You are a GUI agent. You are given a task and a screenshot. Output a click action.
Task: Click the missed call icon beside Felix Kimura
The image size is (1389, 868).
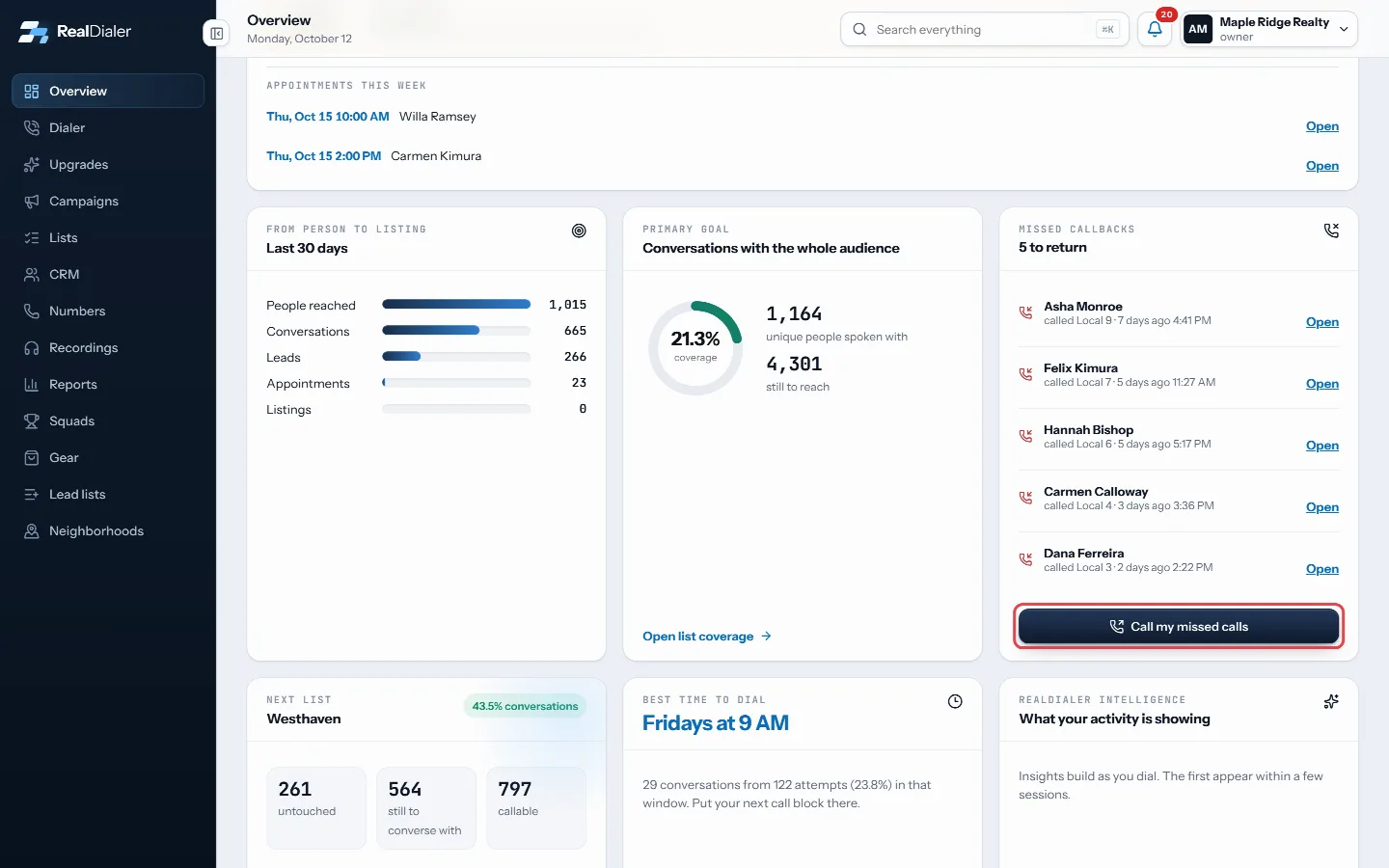click(x=1025, y=374)
